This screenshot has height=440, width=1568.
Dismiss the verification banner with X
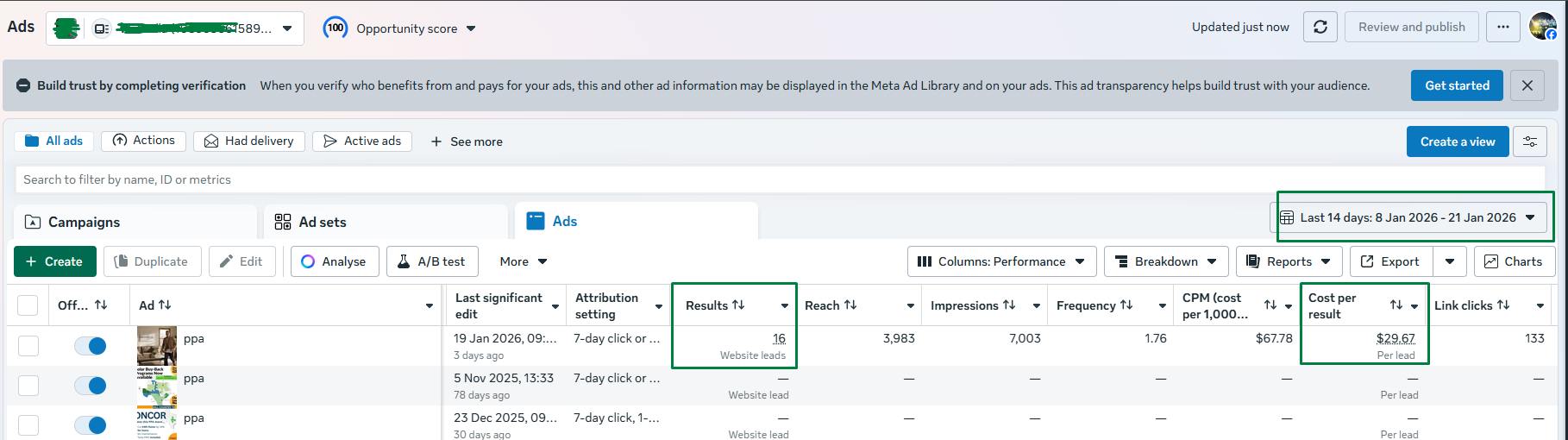[1527, 85]
